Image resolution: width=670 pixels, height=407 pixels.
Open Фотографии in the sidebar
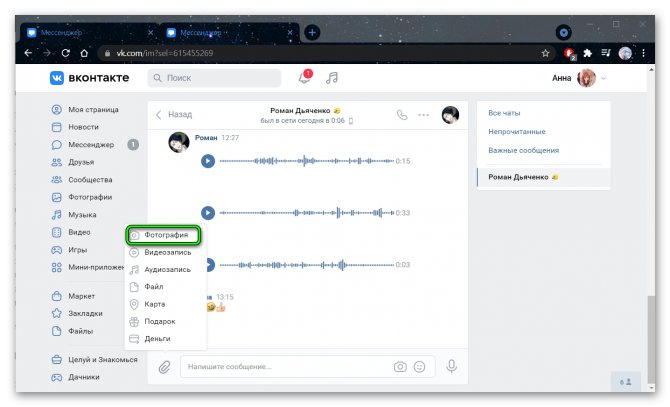tap(82, 197)
